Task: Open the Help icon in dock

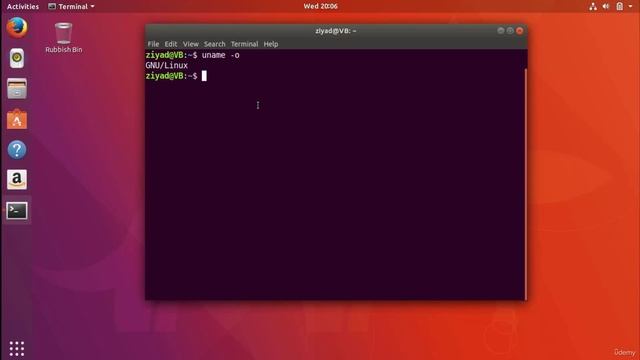Action: [x=17, y=150]
